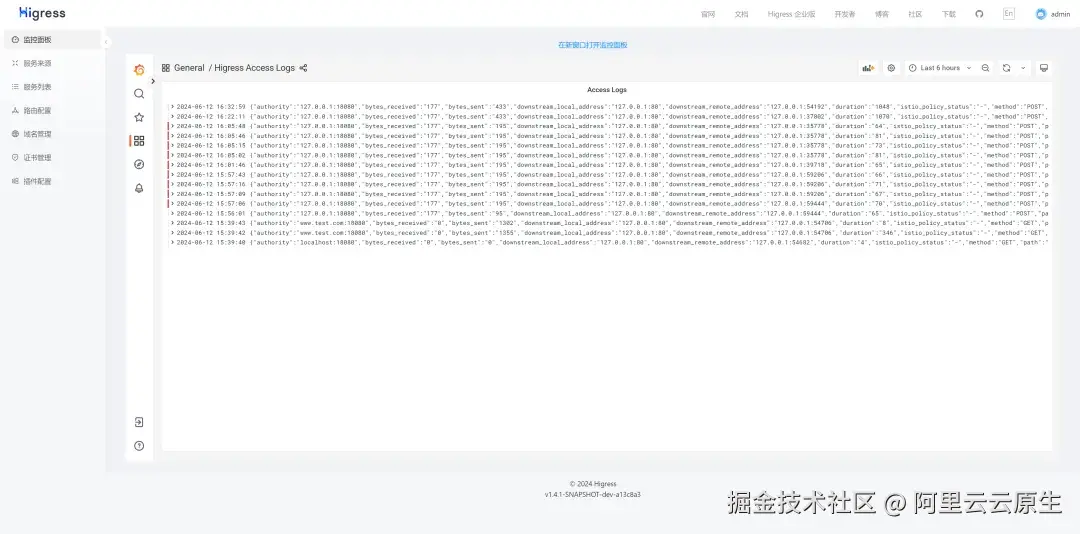Viewport: 1080px width, 534px height.
Task: Open the 下载 link in top bar
Action: [948, 14]
